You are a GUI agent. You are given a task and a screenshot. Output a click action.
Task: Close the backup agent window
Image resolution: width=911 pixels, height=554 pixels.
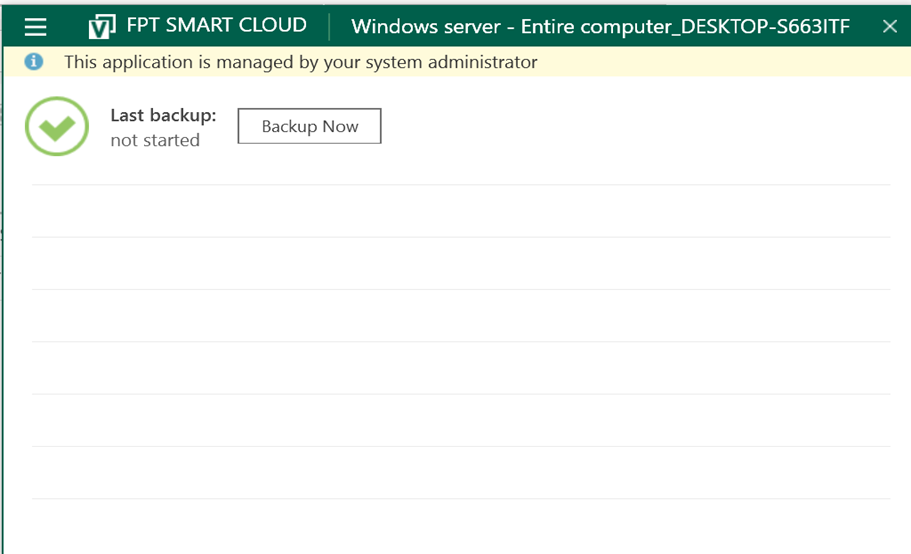tap(889, 26)
